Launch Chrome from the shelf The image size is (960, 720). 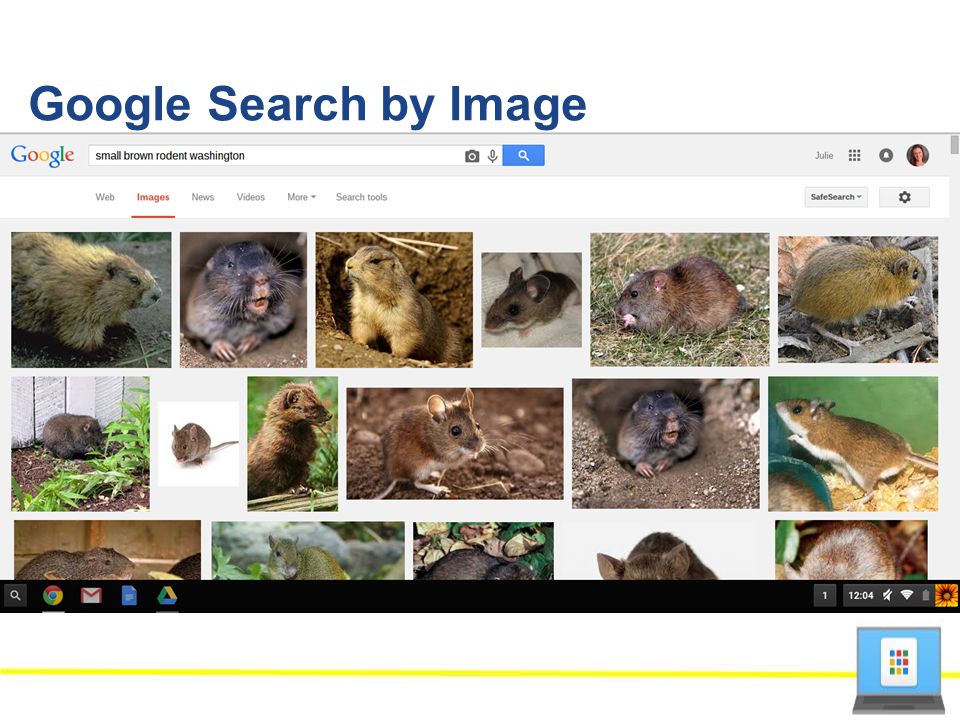point(53,595)
